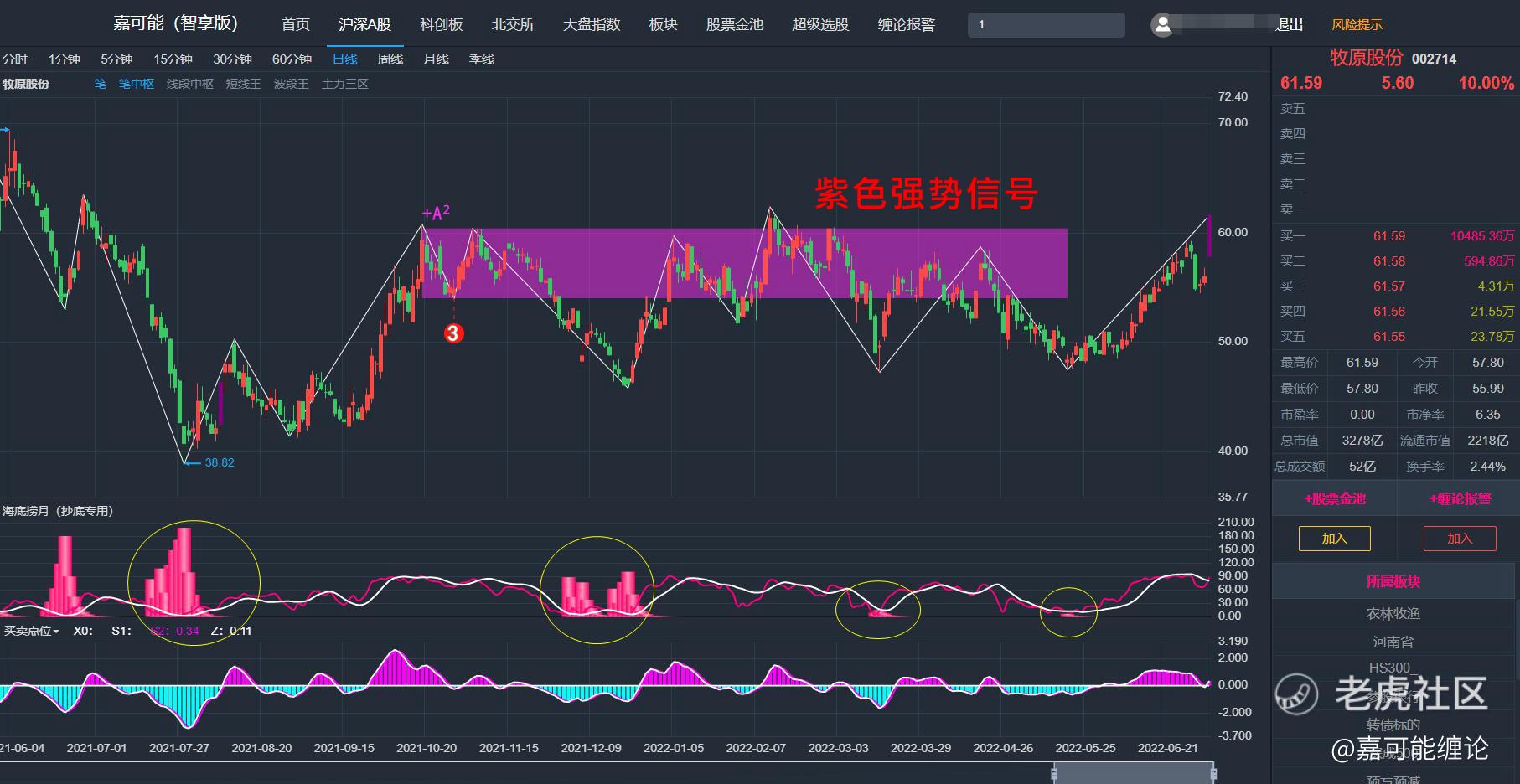The height and width of the screenshot is (784, 1520).
Task: Open 缠论报警 in top navigation
Action: [907, 25]
